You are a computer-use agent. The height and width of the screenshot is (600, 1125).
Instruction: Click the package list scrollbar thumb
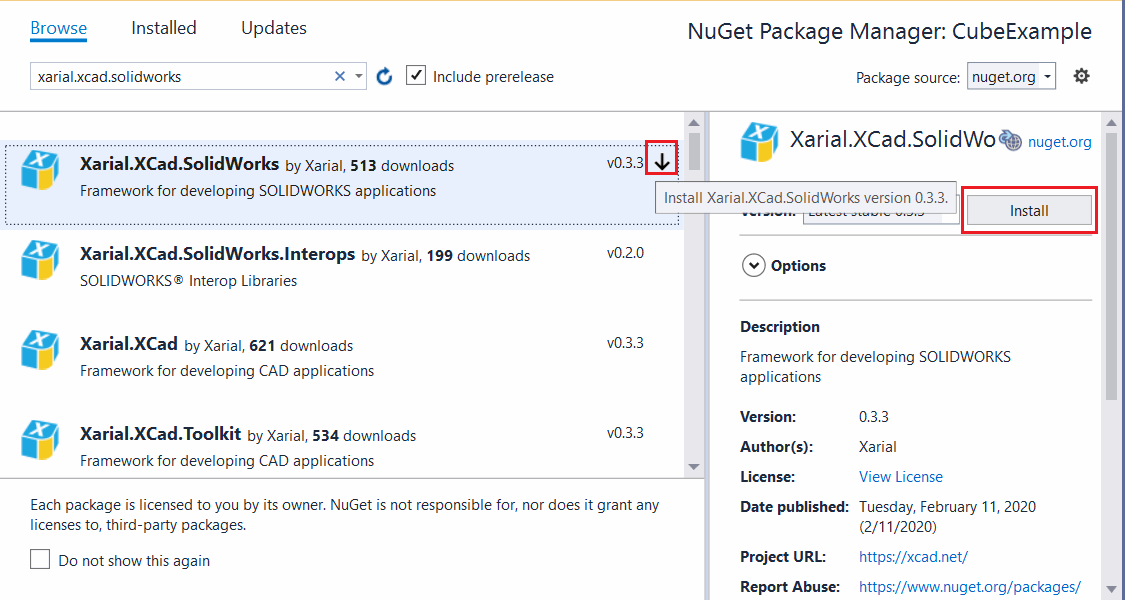point(694,150)
